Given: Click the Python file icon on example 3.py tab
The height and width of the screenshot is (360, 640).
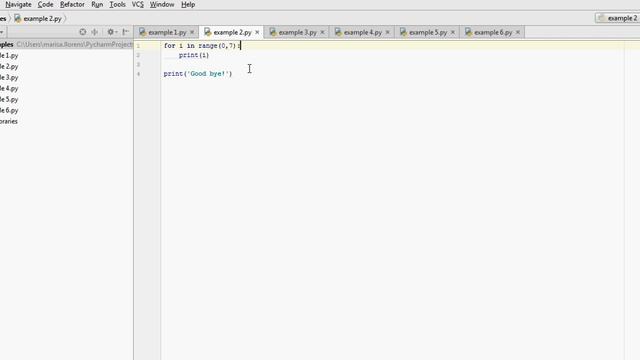Looking at the screenshot, I should coord(273,32).
